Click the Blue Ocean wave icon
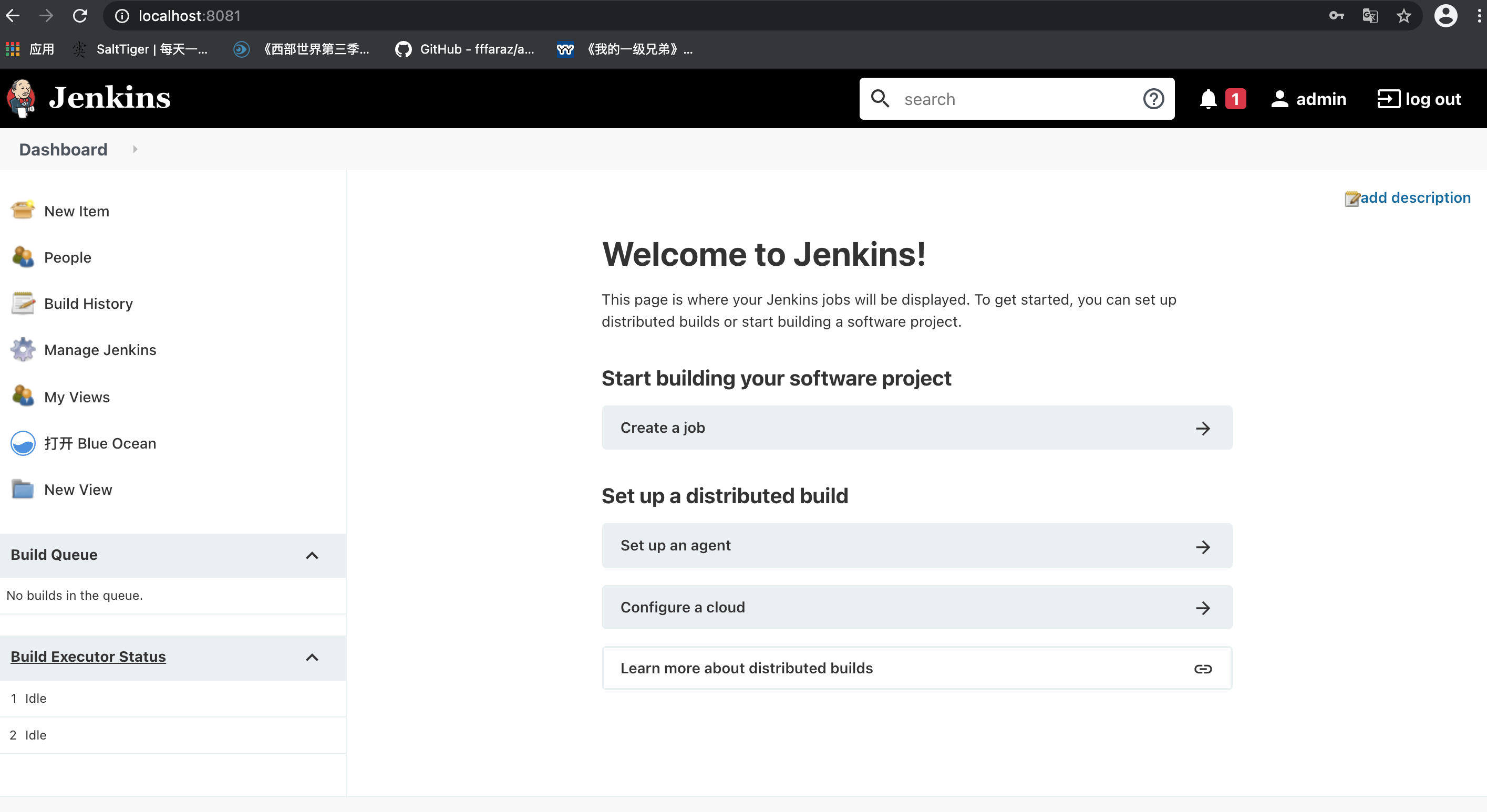1487x812 pixels. click(23, 443)
